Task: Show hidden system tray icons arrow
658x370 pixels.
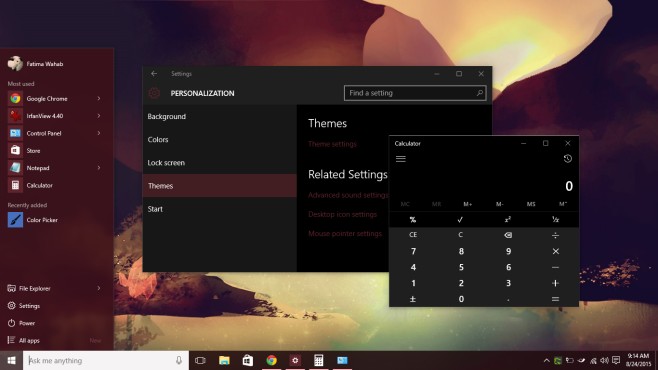Action: click(x=546, y=360)
